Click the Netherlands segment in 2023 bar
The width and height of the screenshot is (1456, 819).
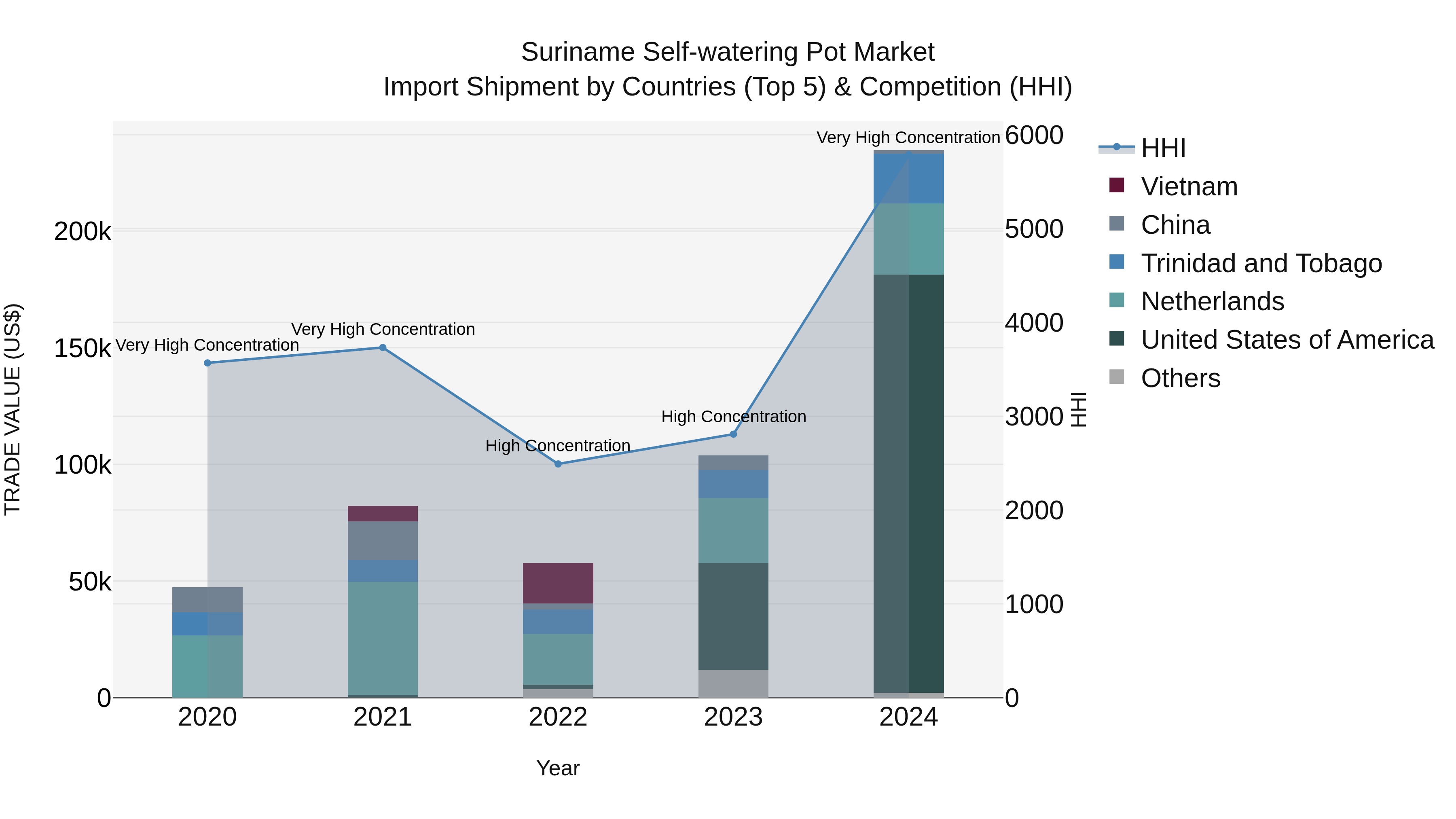click(733, 531)
